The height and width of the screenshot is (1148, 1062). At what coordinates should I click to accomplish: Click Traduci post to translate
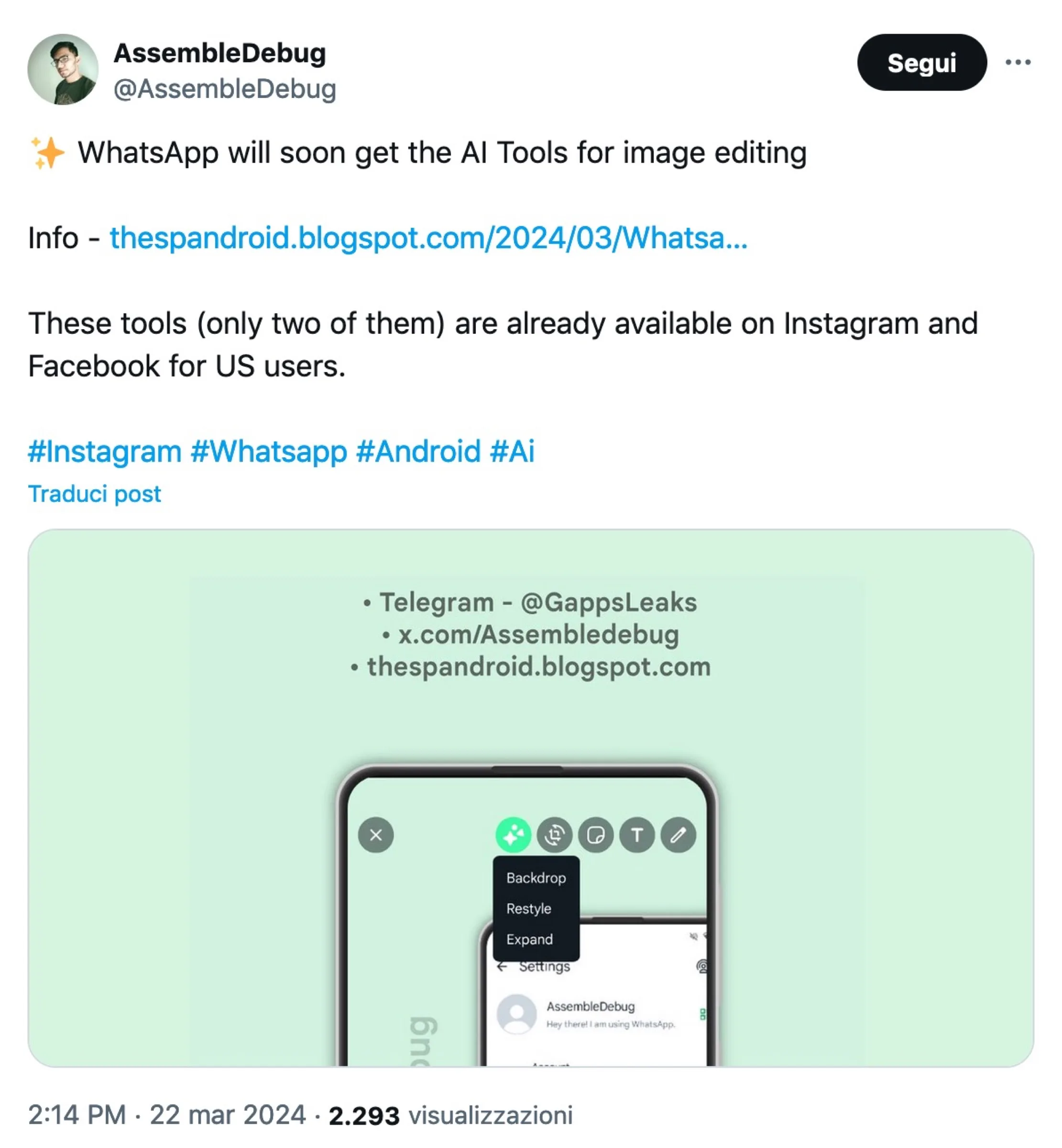click(x=94, y=494)
